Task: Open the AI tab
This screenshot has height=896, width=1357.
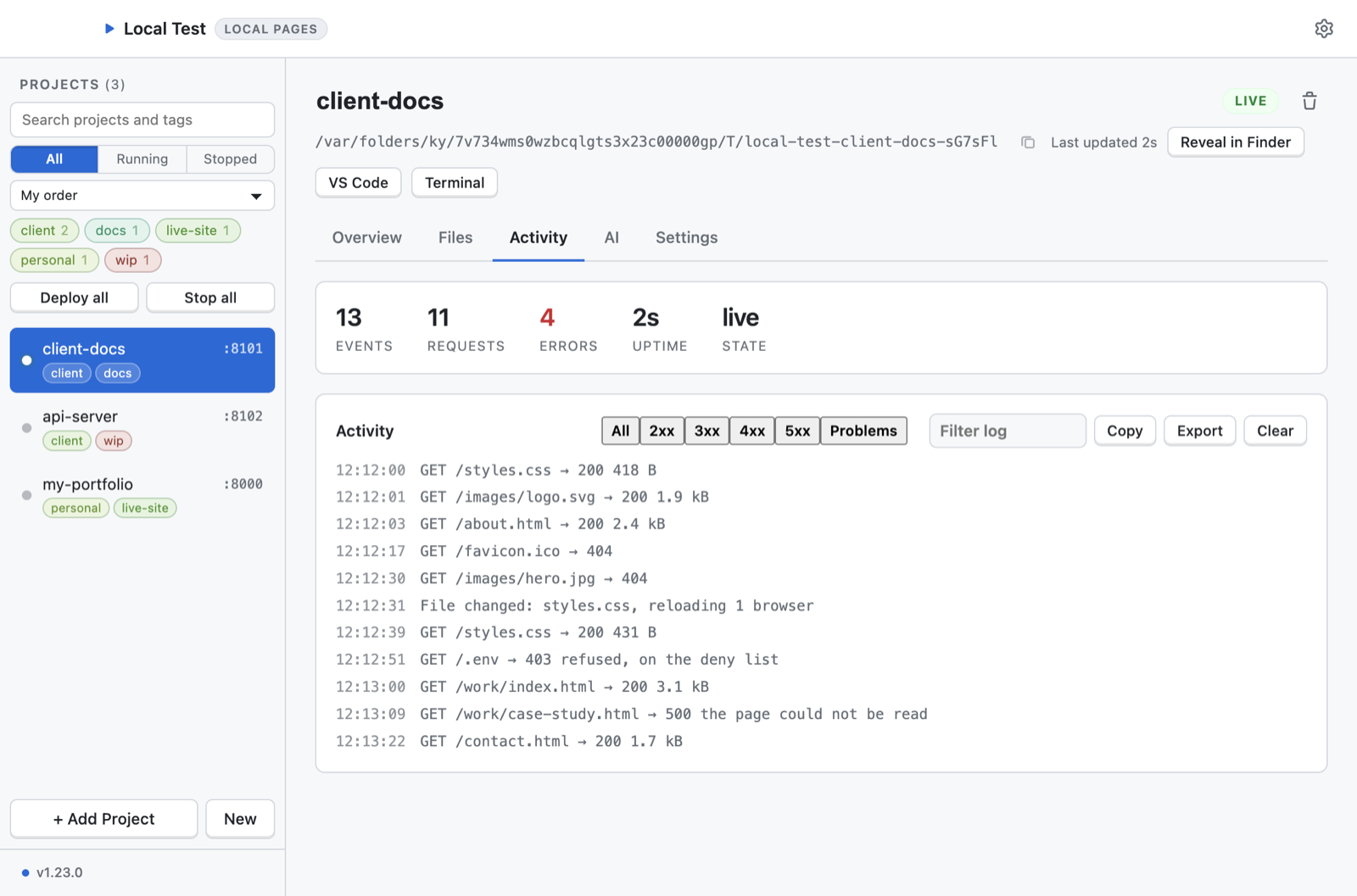Action: [611, 238]
